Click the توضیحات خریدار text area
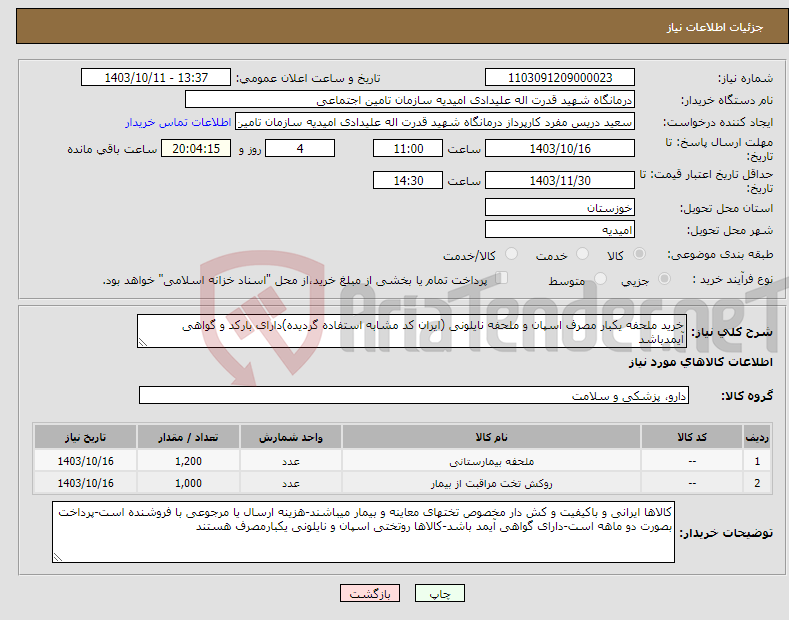 (363, 532)
